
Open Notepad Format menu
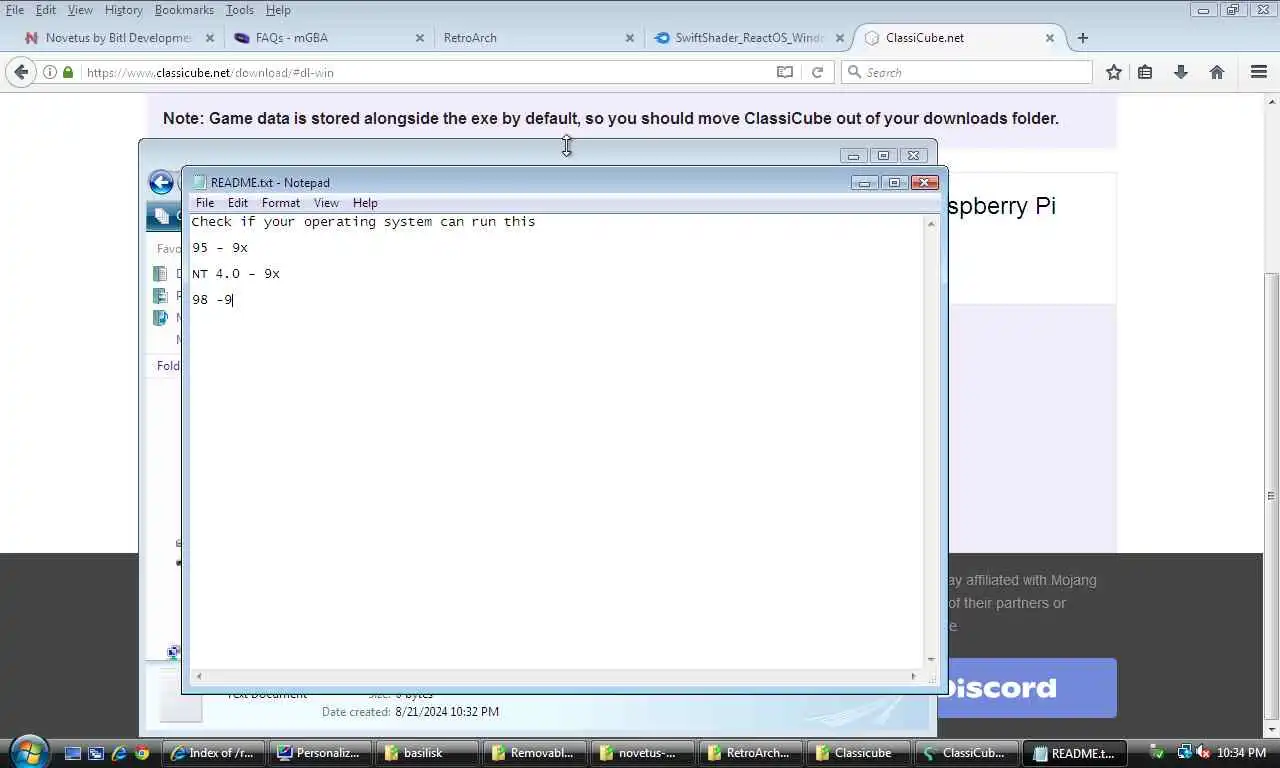click(281, 202)
